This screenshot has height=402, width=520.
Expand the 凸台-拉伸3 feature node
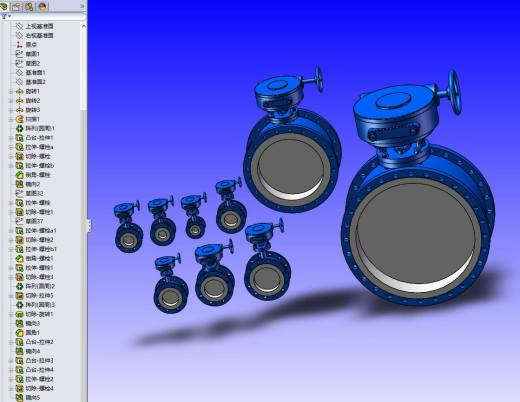(11, 361)
